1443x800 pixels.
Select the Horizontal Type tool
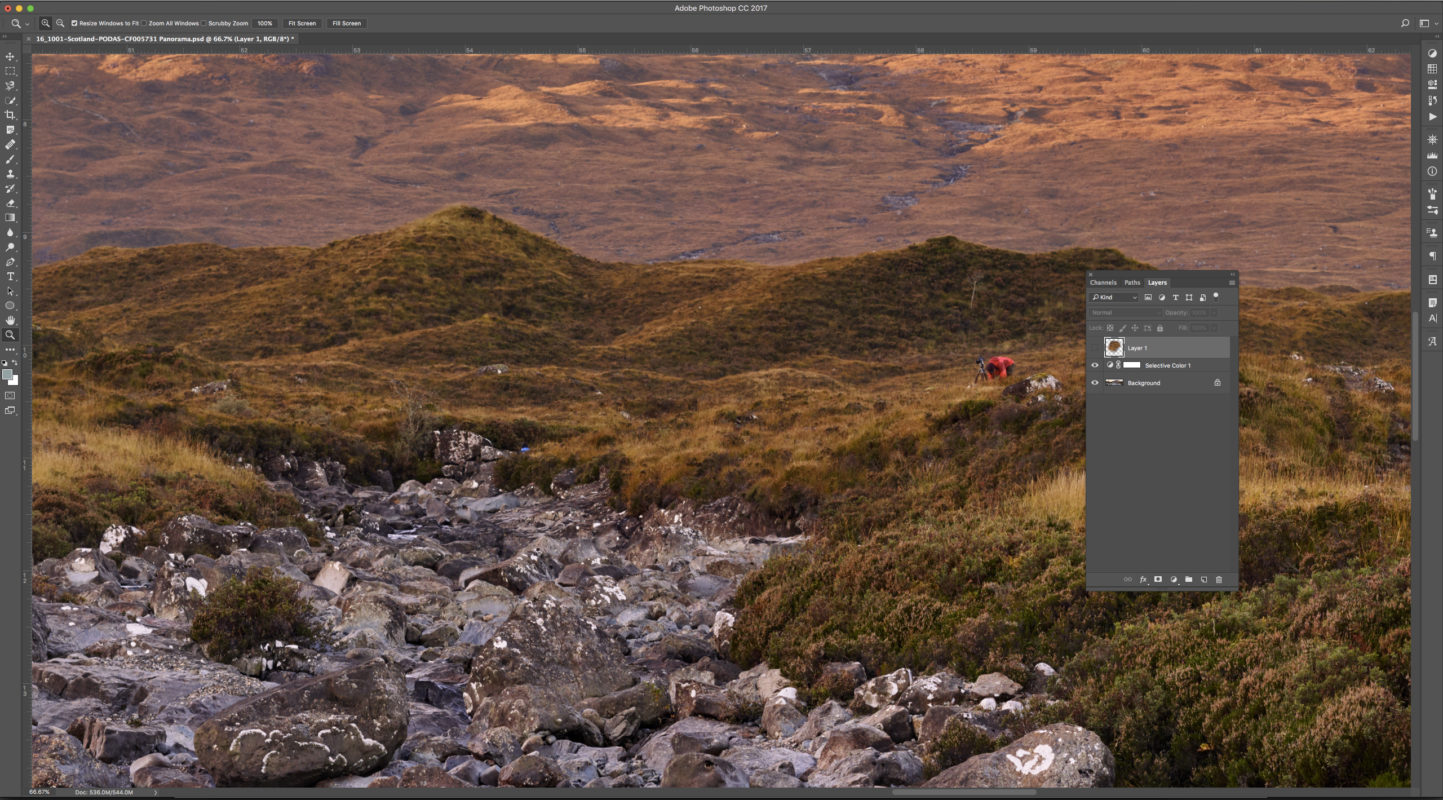click(11, 278)
